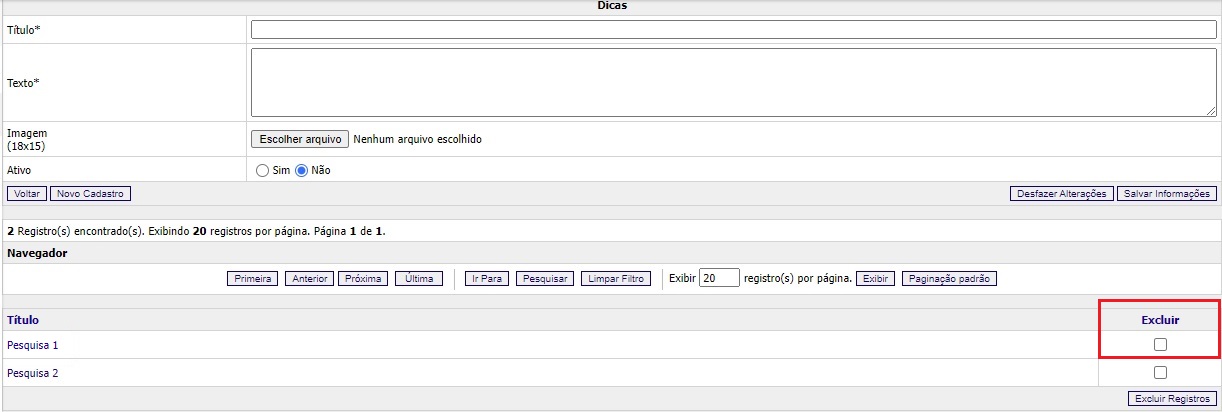Clear filter with Limpar Filtro

[616, 279]
